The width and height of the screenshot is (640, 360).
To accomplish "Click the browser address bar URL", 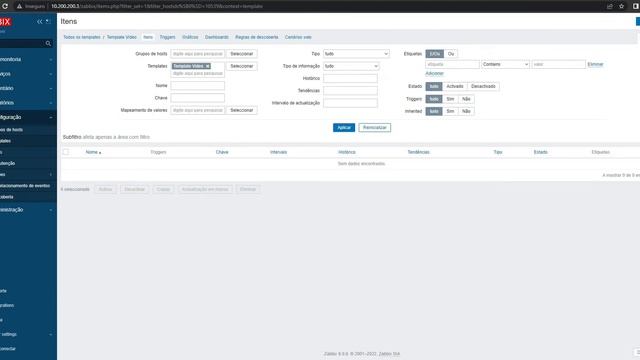I will (x=157, y=7).
